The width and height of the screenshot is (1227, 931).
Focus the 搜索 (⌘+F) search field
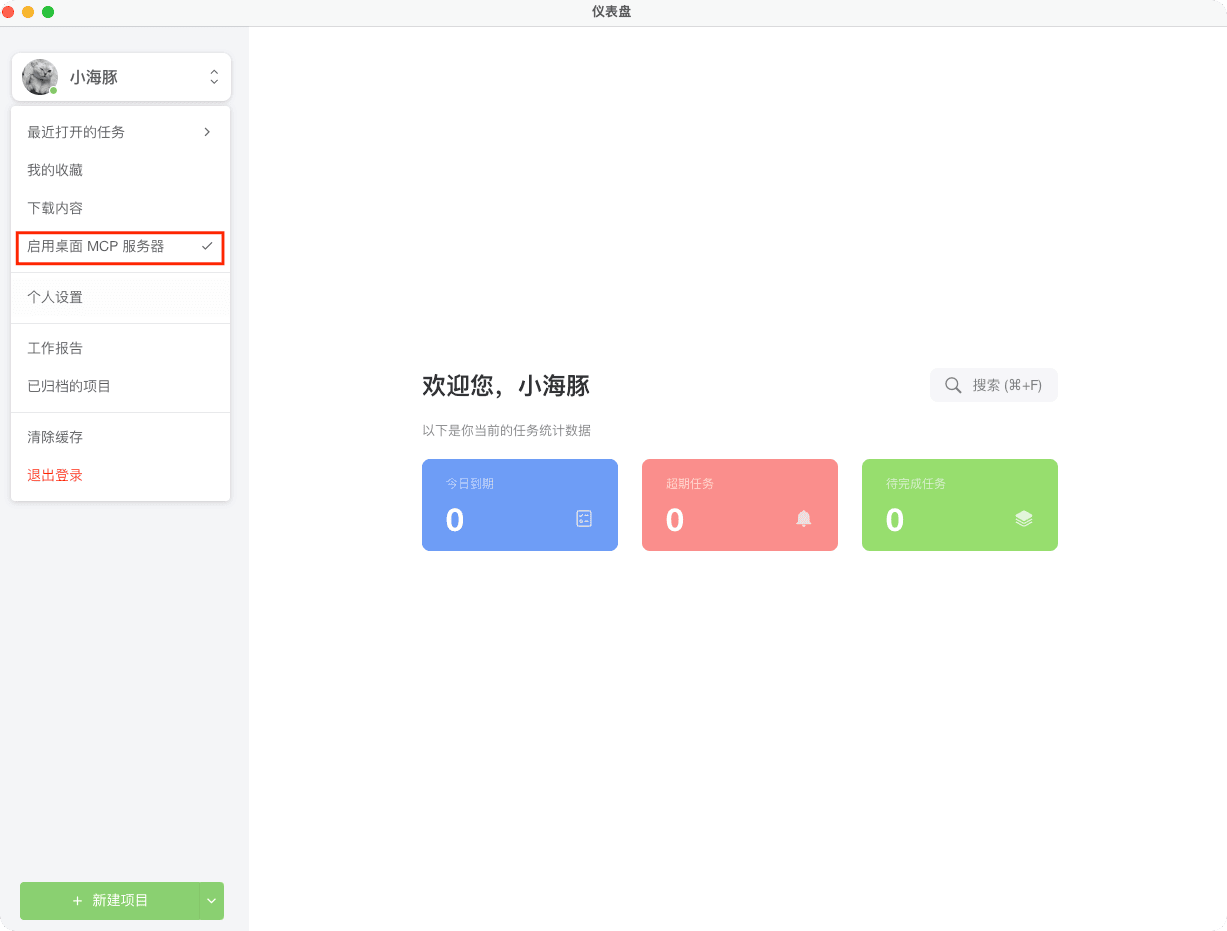(1007, 385)
